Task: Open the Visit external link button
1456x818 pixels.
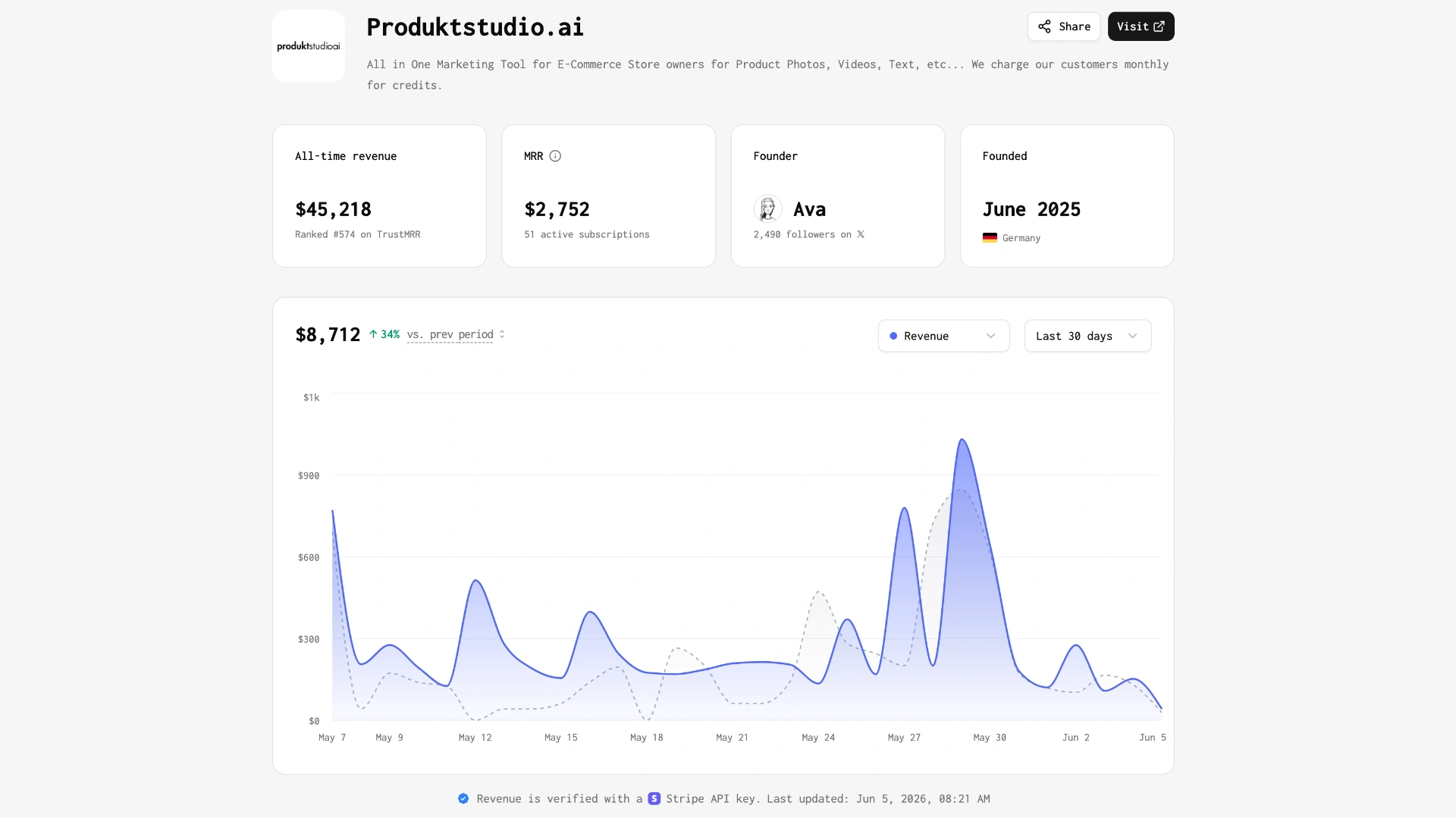Action: click(1141, 27)
